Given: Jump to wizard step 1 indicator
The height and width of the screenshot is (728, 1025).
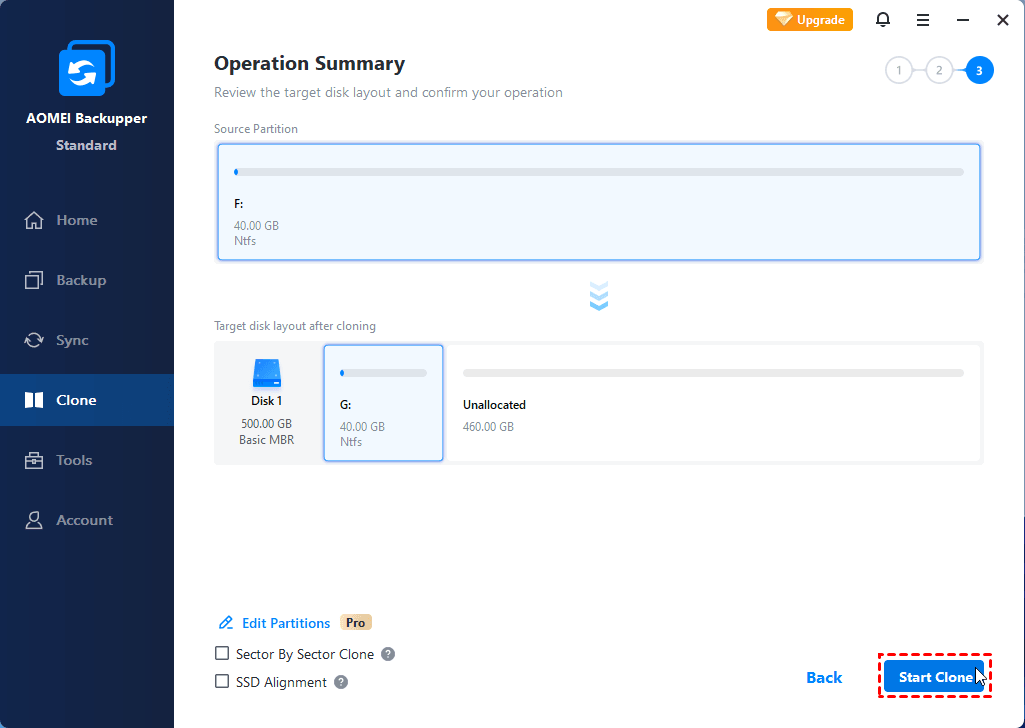Looking at the screenshot, I should pyautogui.click(x=899, y=70).
